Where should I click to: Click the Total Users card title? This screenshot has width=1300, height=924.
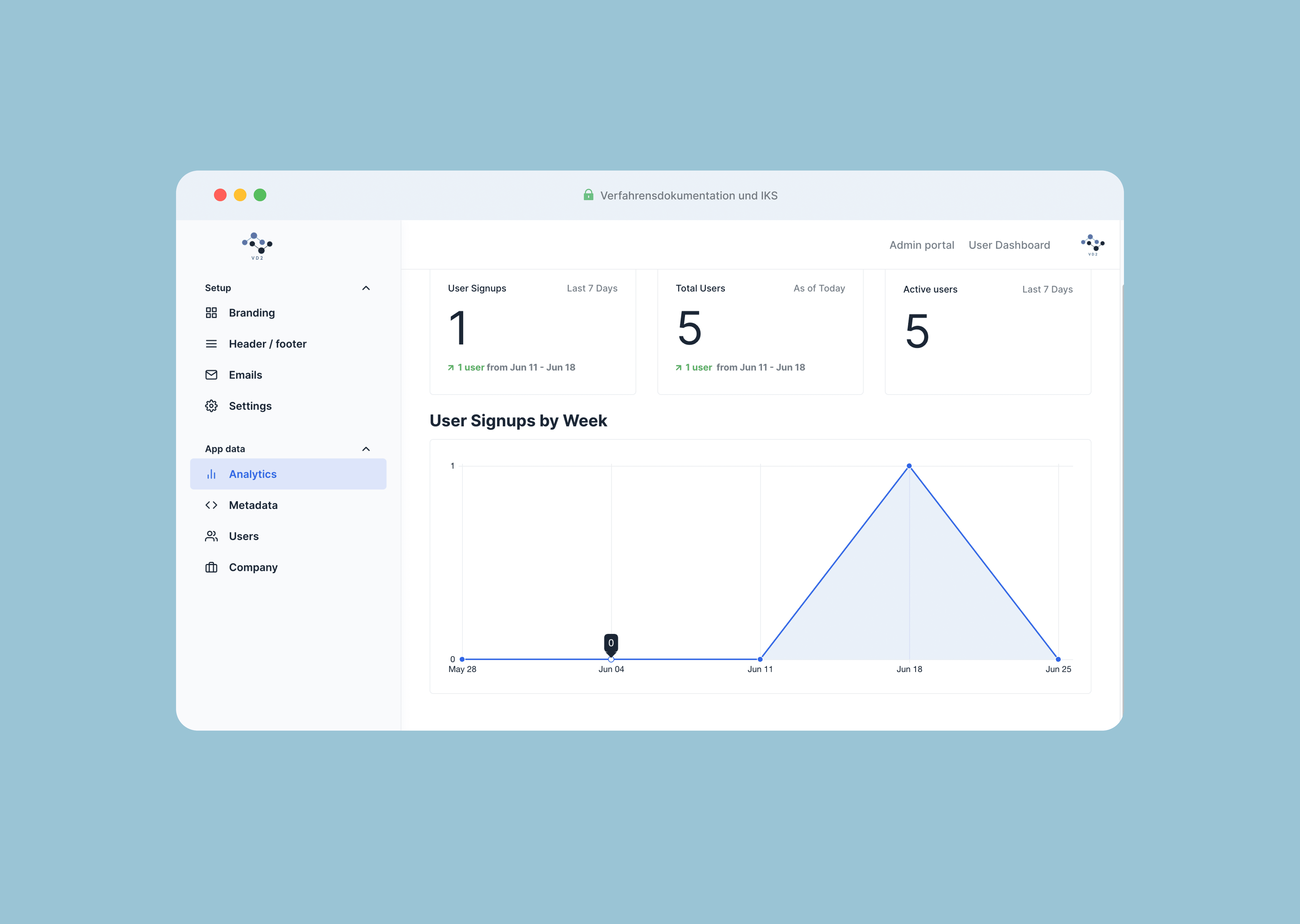tap(700, 289)
